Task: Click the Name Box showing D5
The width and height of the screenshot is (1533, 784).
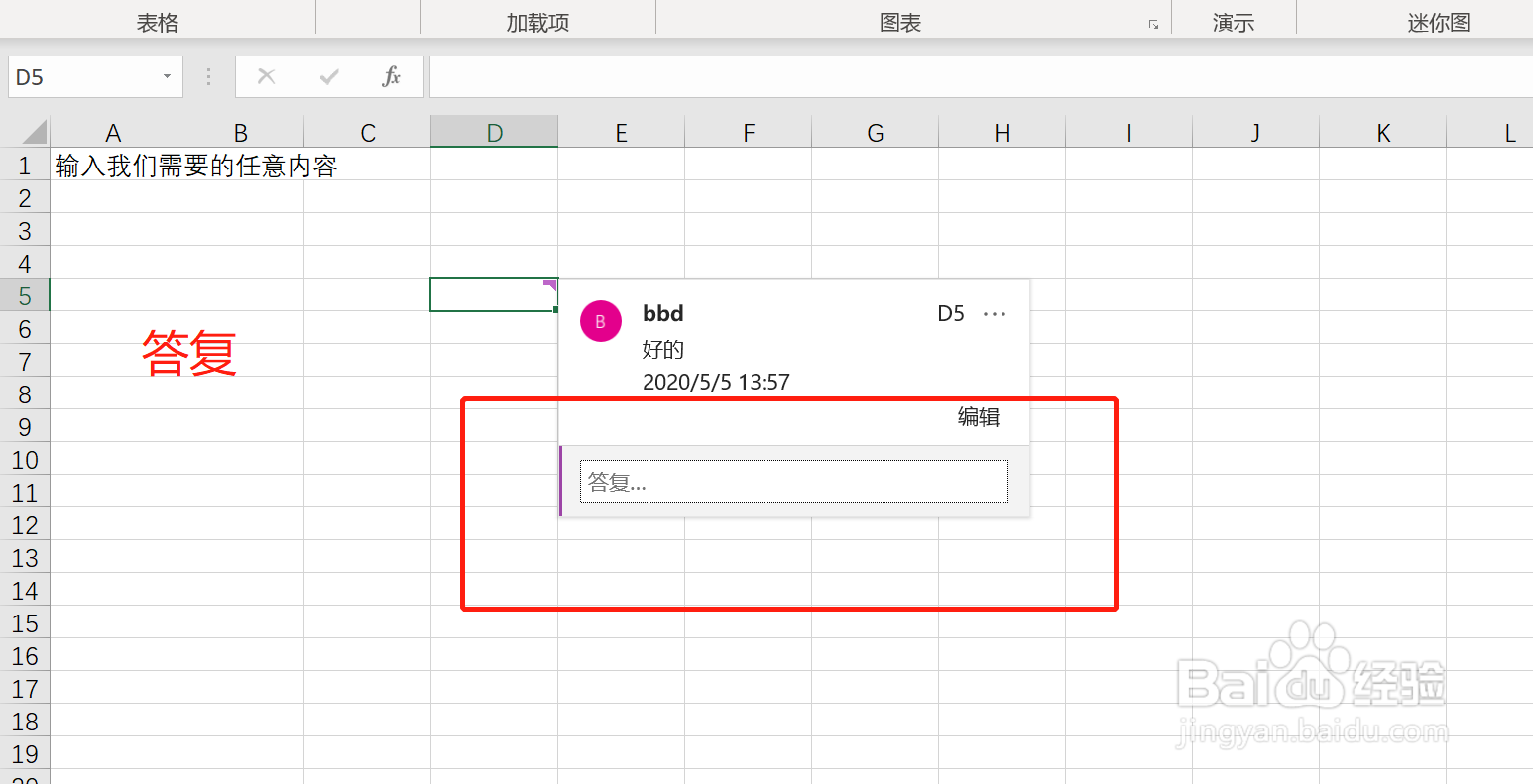Action: pos(79,77)
